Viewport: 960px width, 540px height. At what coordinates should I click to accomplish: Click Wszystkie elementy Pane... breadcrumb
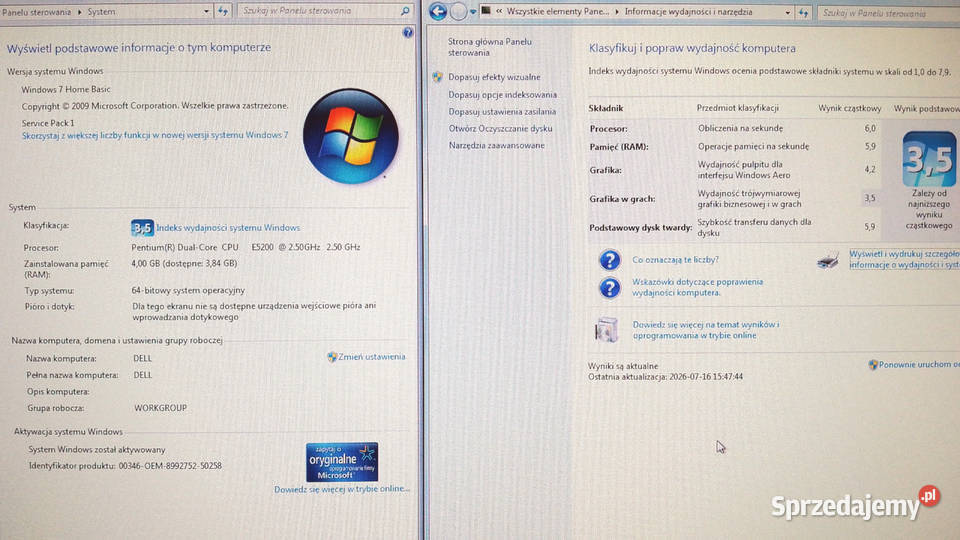coord(558,12)
